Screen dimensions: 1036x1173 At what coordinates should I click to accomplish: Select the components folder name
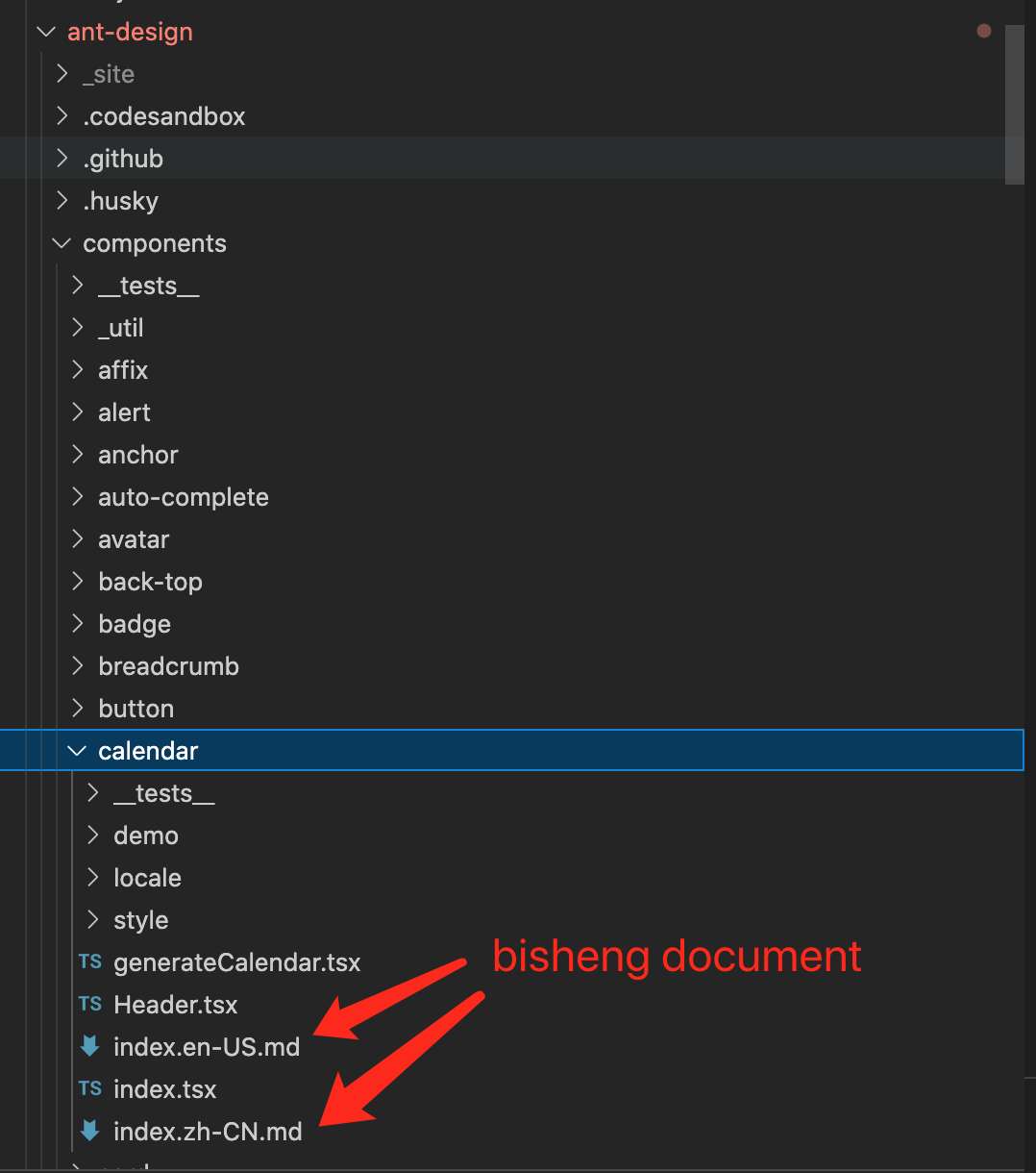155,244
